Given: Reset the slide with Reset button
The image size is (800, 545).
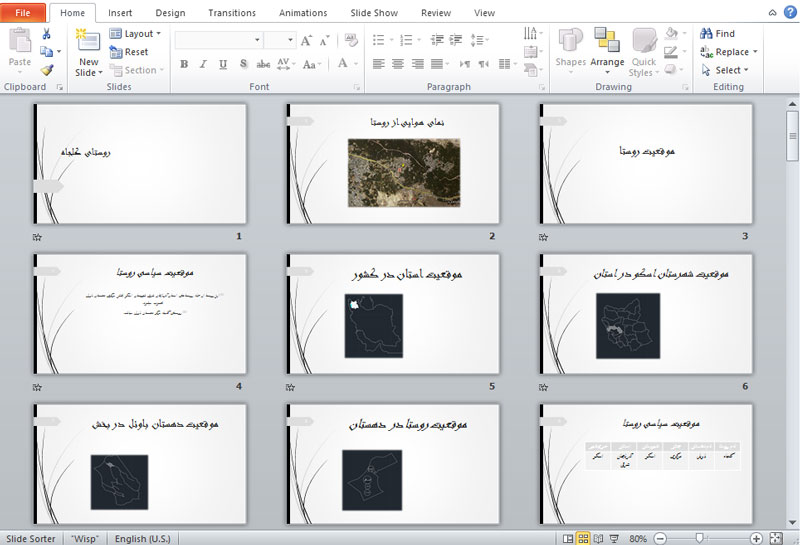Looking at the screenshot, I should coord(130,52).
